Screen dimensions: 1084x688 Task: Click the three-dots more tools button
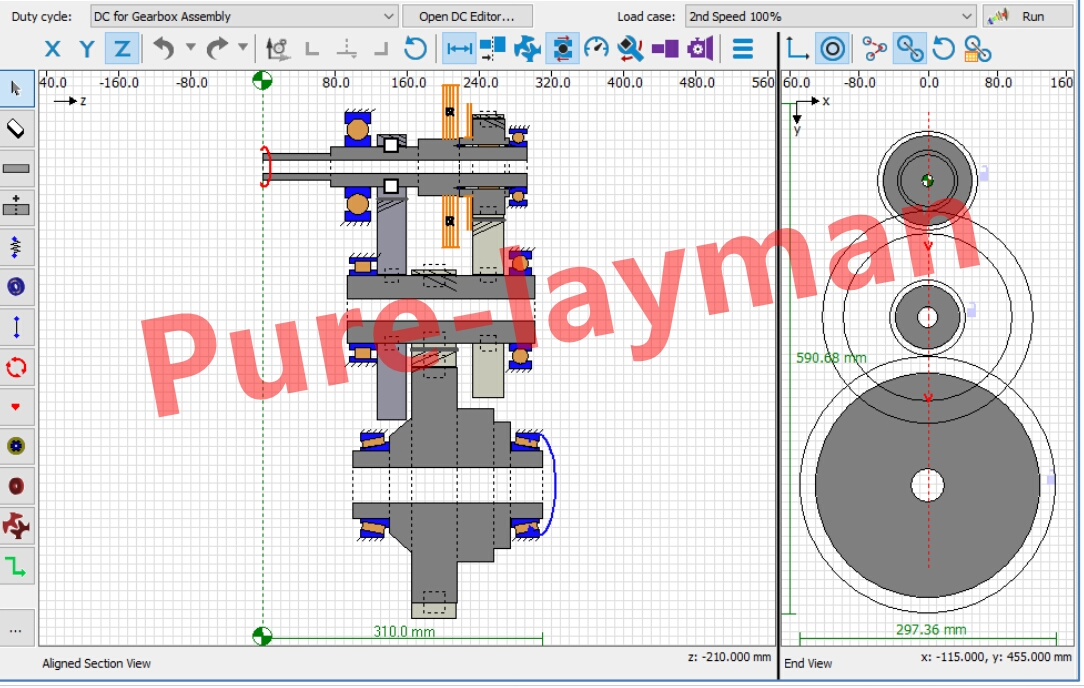pos(17,630)
